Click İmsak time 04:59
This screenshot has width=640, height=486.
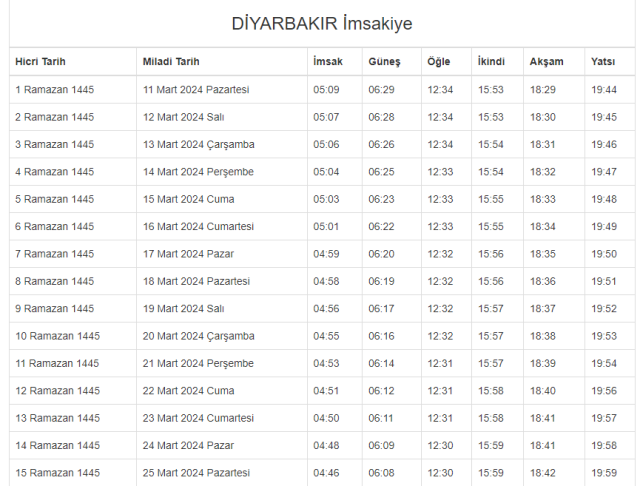pyautogui.click(x=326, y=254)
